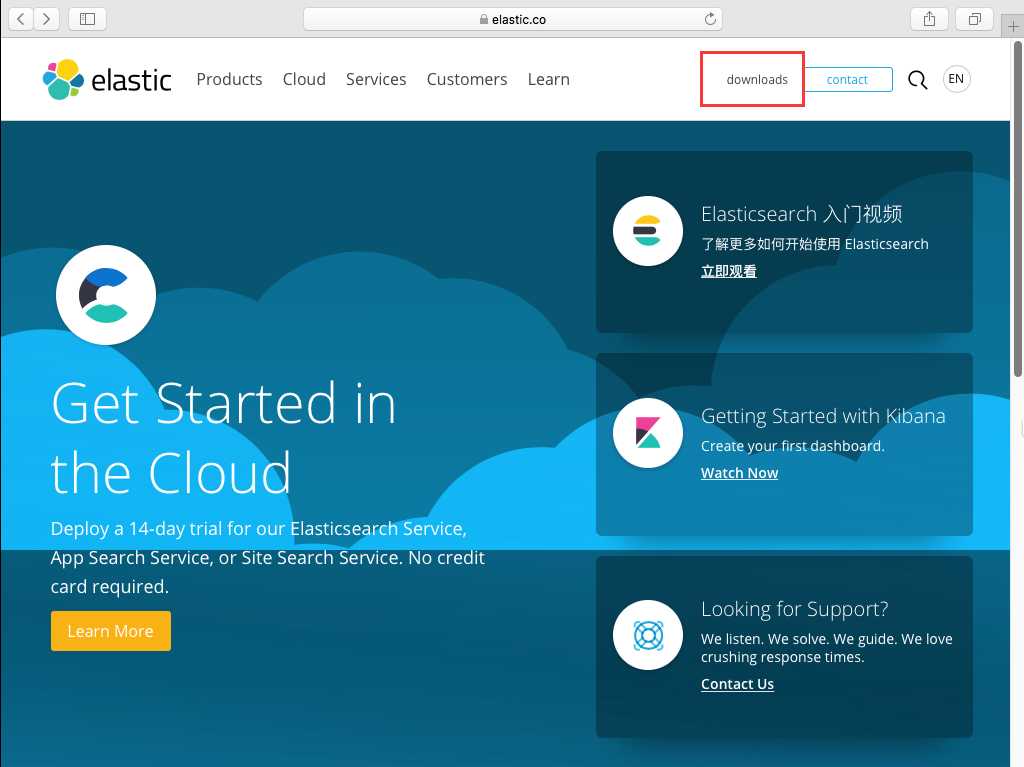Go back with Safari's back arrow
The image size is (1024, 767).
point(21,19)
